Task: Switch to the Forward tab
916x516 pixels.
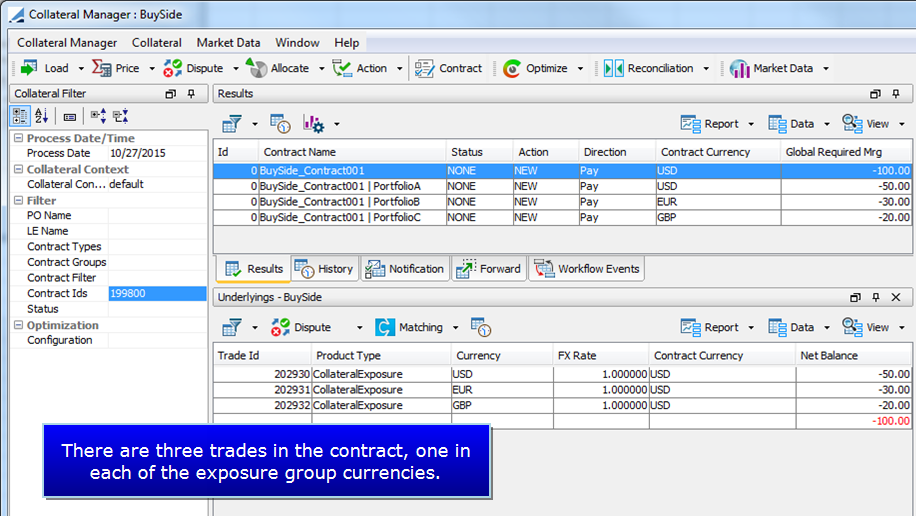Action: [489, 269]
